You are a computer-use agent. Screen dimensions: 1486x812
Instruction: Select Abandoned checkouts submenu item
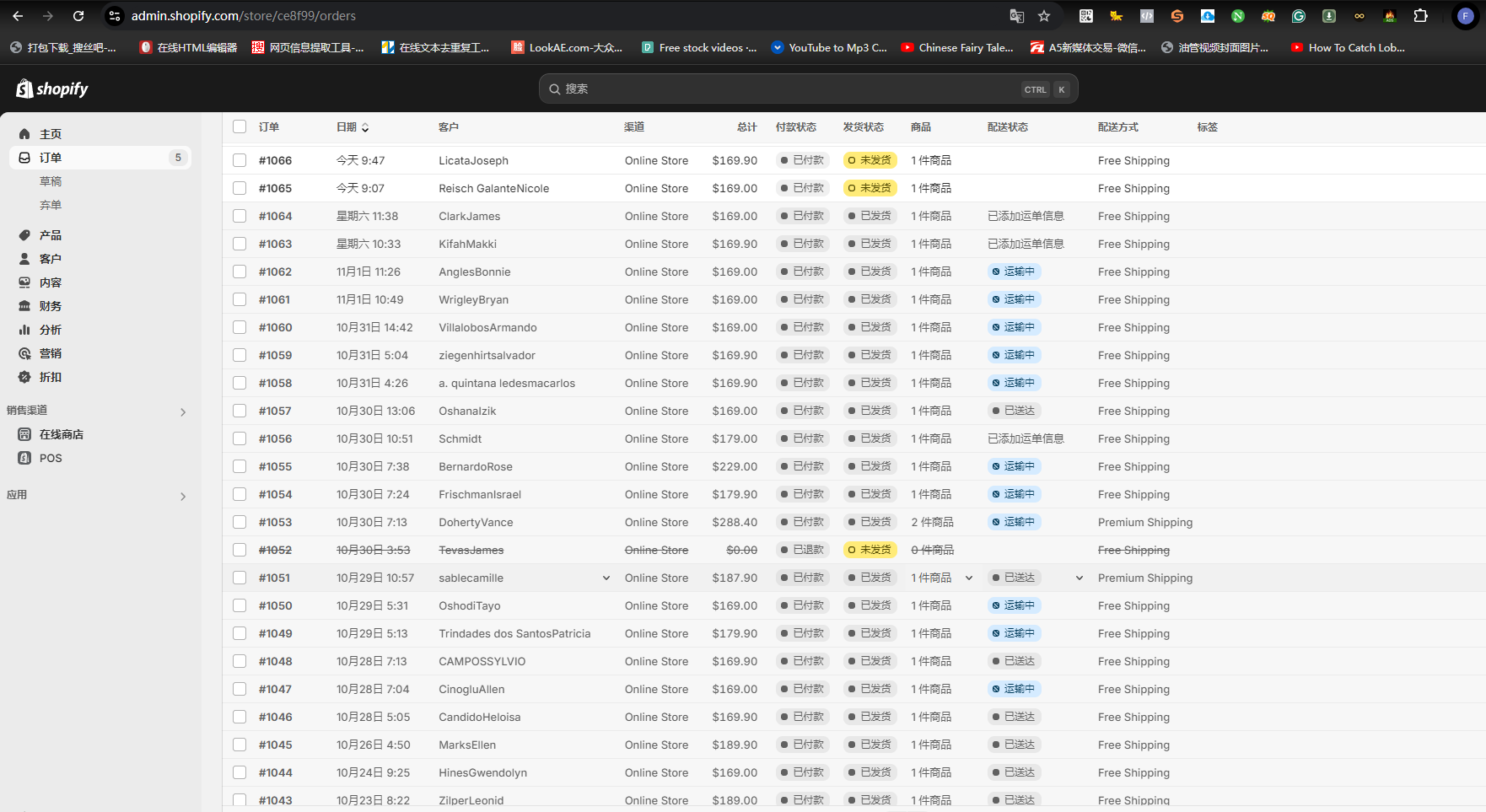(51, 205)
